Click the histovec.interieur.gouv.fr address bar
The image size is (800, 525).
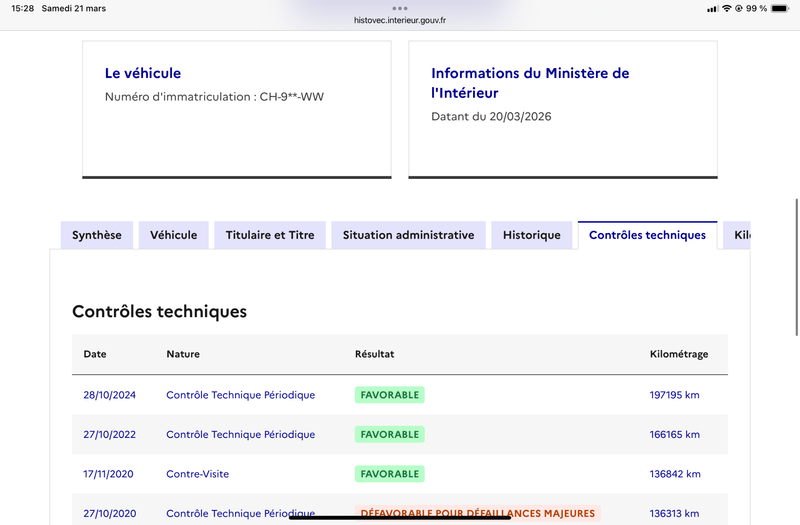pyautogui.click(x=400, y=20)
